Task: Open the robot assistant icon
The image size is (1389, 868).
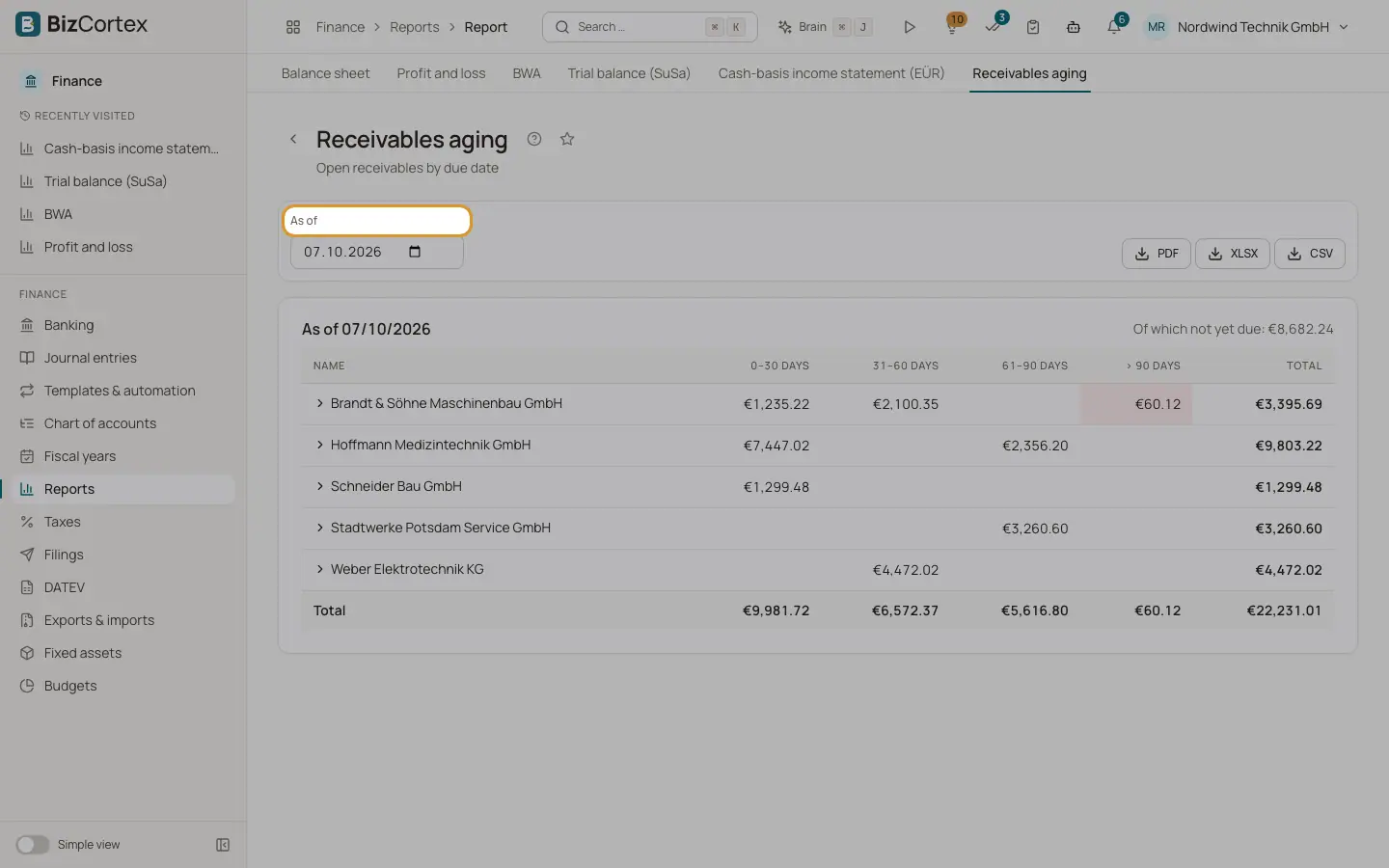Action: click(x=1074, y=27)
